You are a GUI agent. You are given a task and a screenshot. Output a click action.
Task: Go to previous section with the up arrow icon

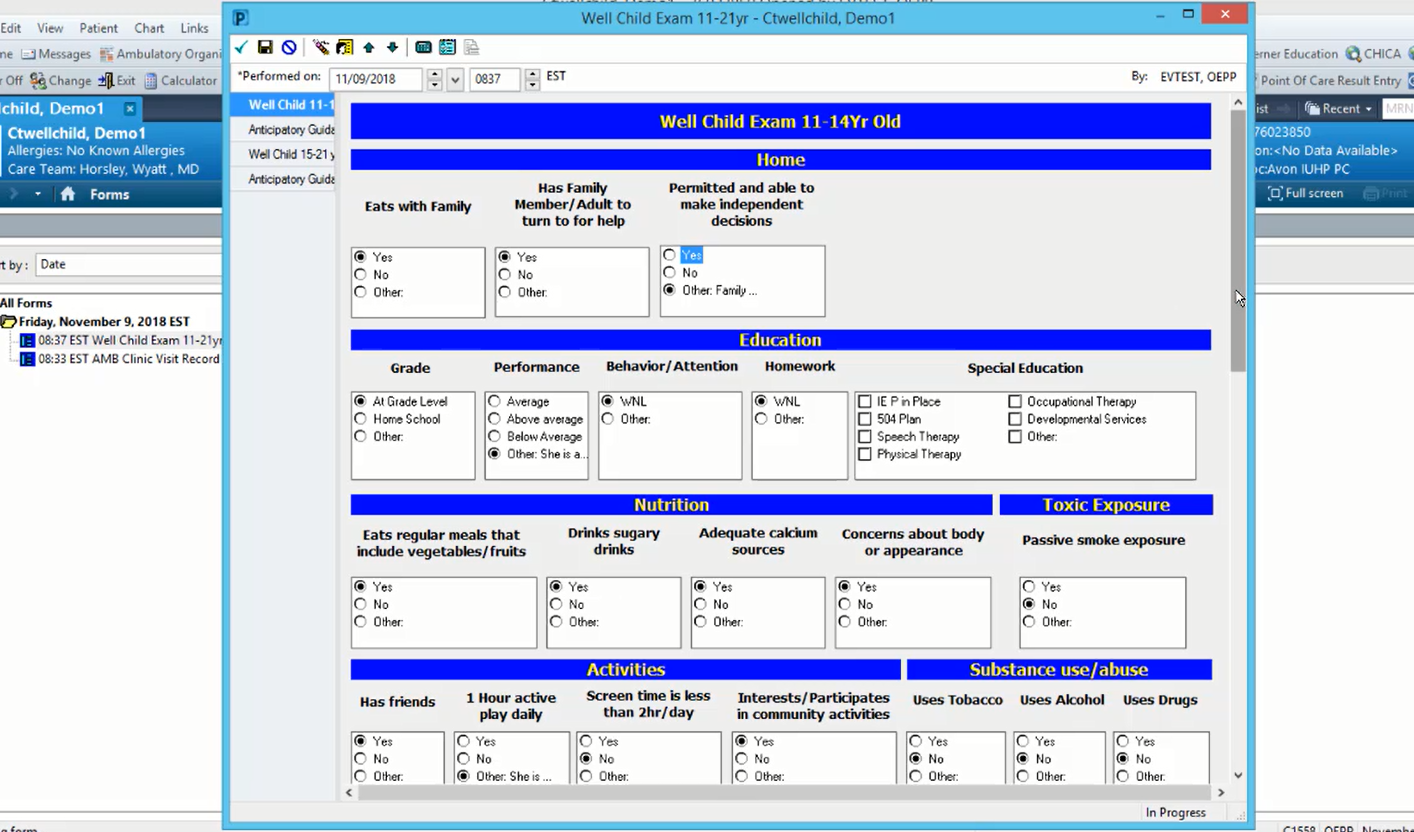coord(368,47)
